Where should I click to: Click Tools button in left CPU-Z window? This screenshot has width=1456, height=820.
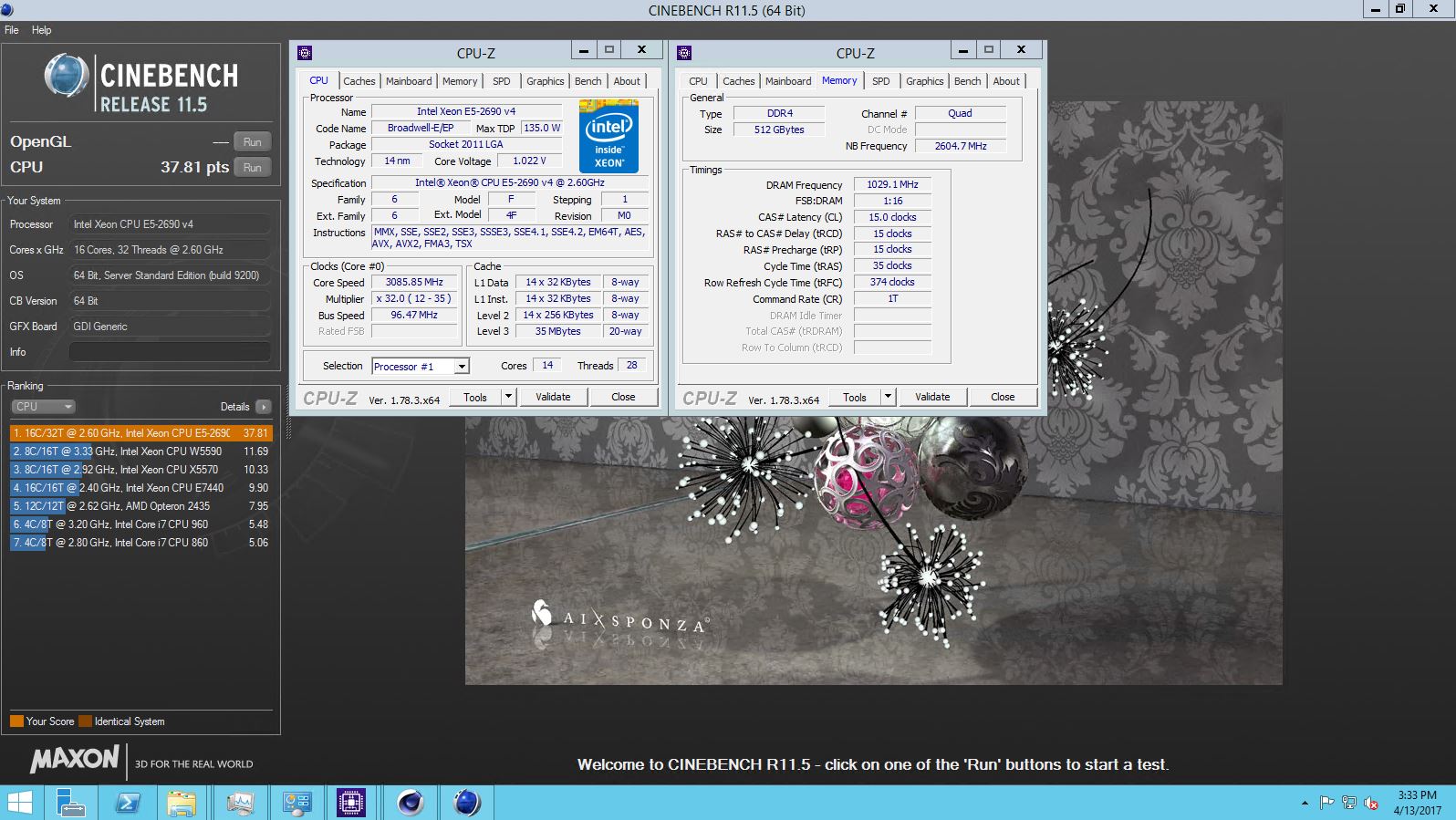tap(475, 398)
